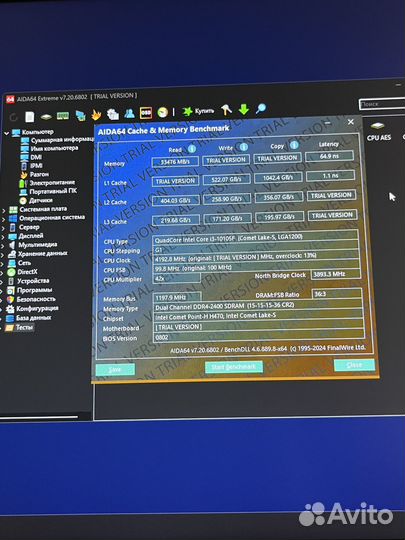Screen dimensions: 405x540
Task: Click the Report page icon in toolbar
Action: coord(30,117)
